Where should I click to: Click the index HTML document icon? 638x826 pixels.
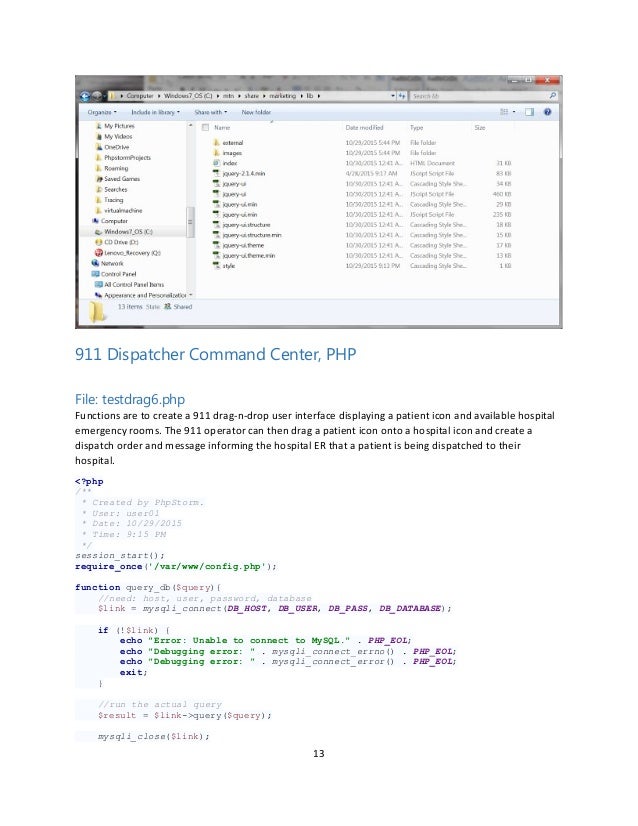coord(216,163)
